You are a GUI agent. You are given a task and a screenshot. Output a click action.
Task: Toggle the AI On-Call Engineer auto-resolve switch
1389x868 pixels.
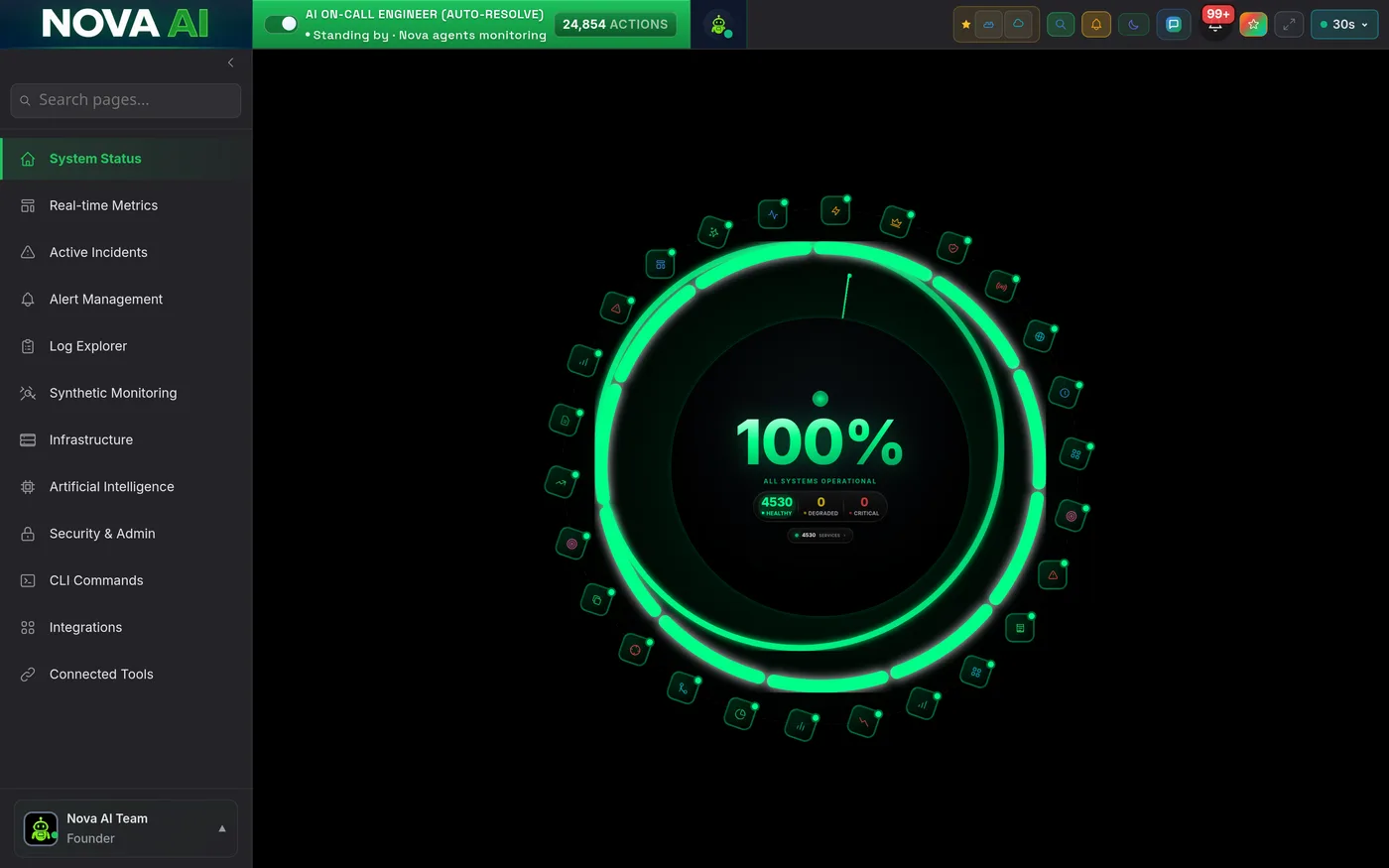pyautogui.click(x=282, y=24)
